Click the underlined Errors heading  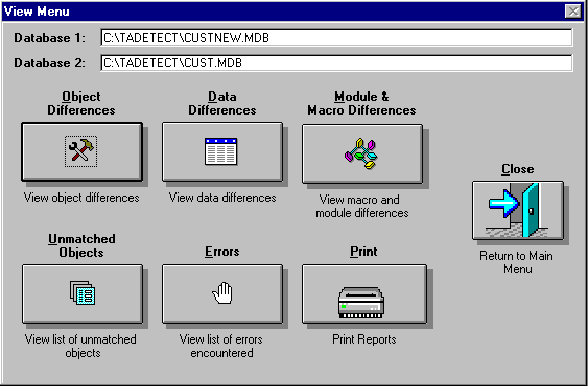tap(222, 251)
